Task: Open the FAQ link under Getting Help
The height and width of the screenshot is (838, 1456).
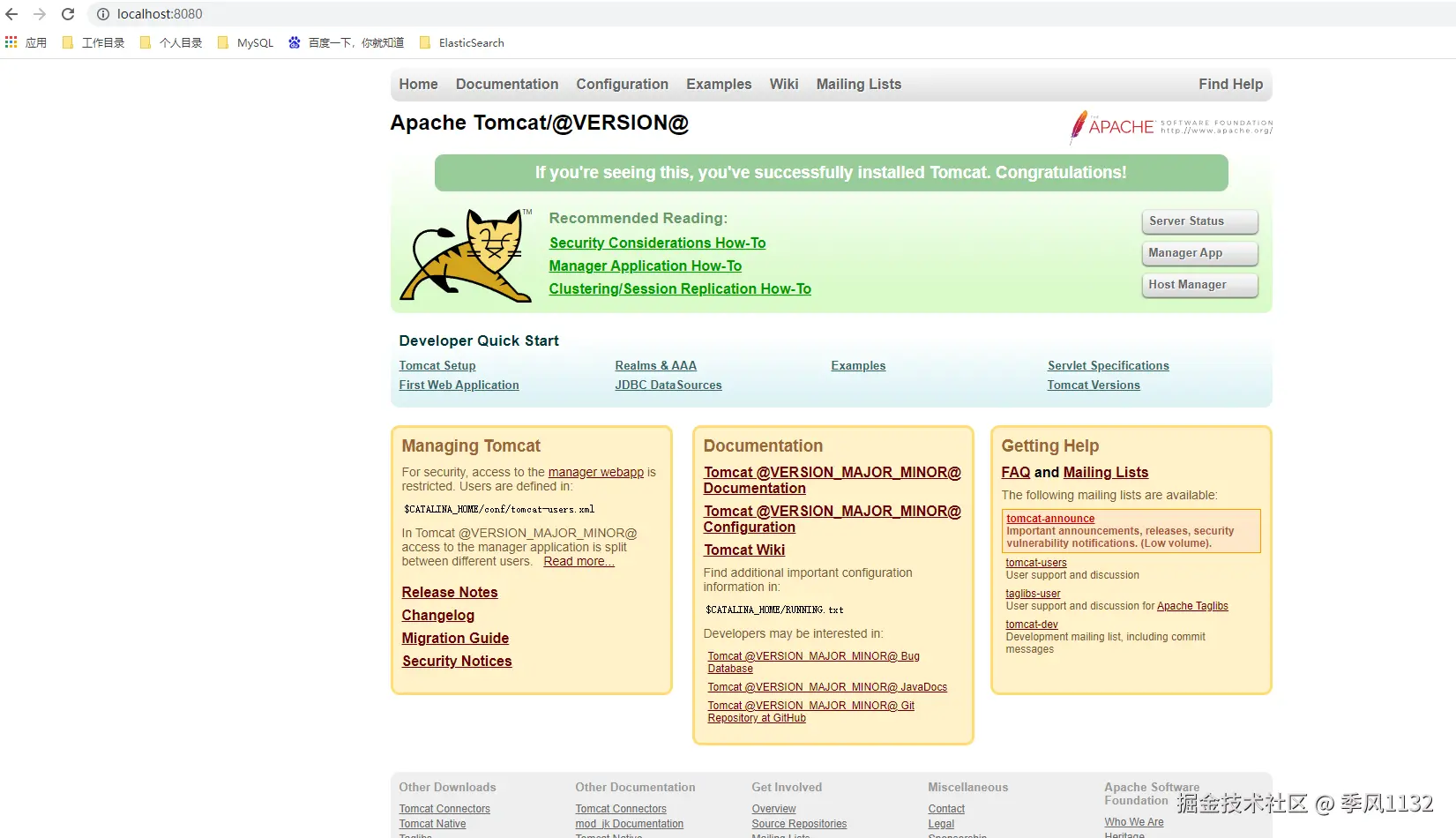Action: pos(1016,473)
